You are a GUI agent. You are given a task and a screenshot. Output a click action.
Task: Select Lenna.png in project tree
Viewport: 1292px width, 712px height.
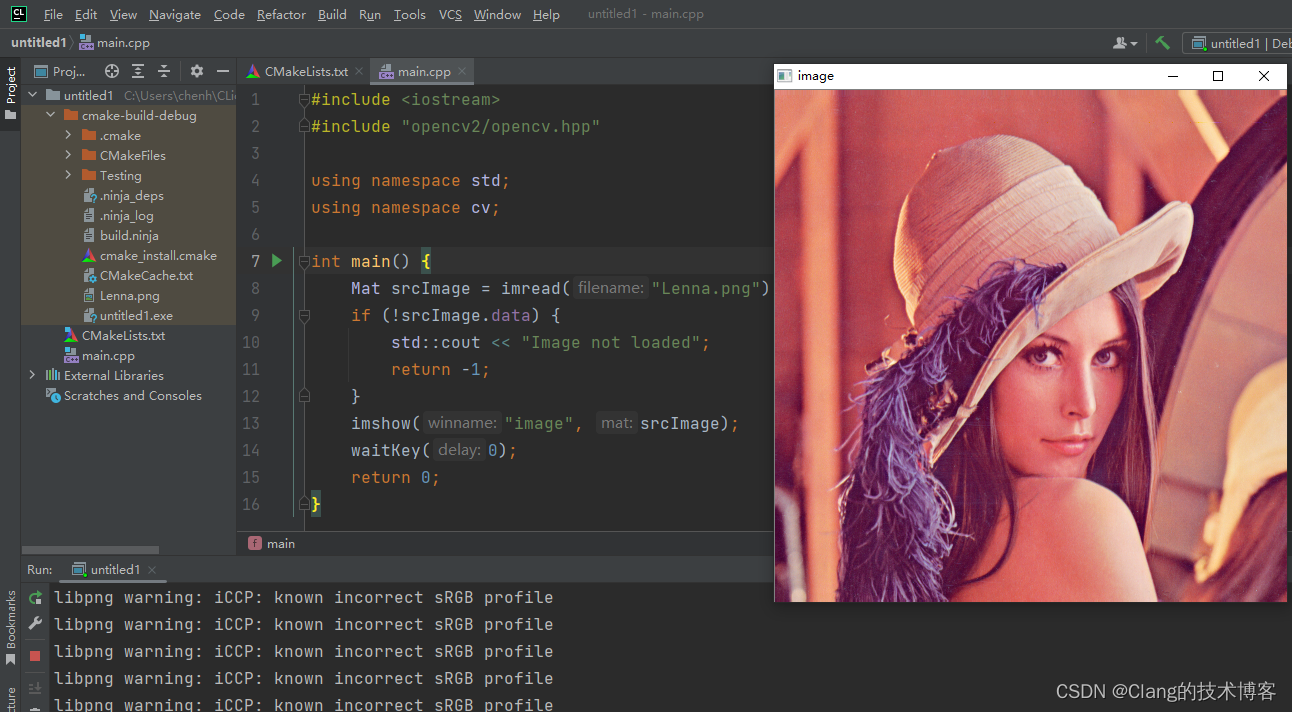click(129, 295)
